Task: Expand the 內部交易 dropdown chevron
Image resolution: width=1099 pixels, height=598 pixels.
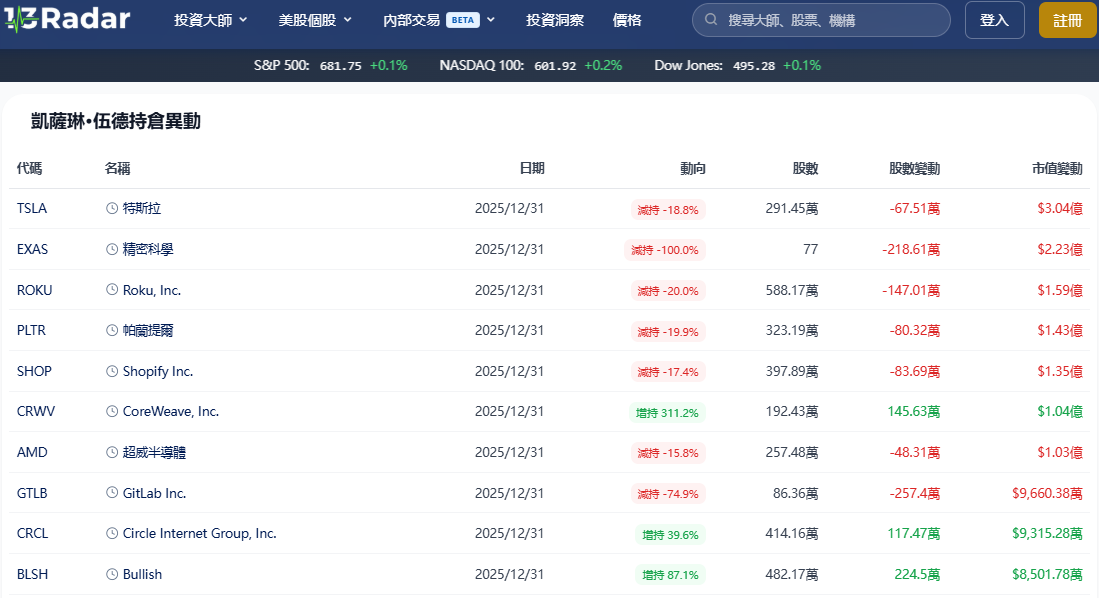Action: click(491, 20)
